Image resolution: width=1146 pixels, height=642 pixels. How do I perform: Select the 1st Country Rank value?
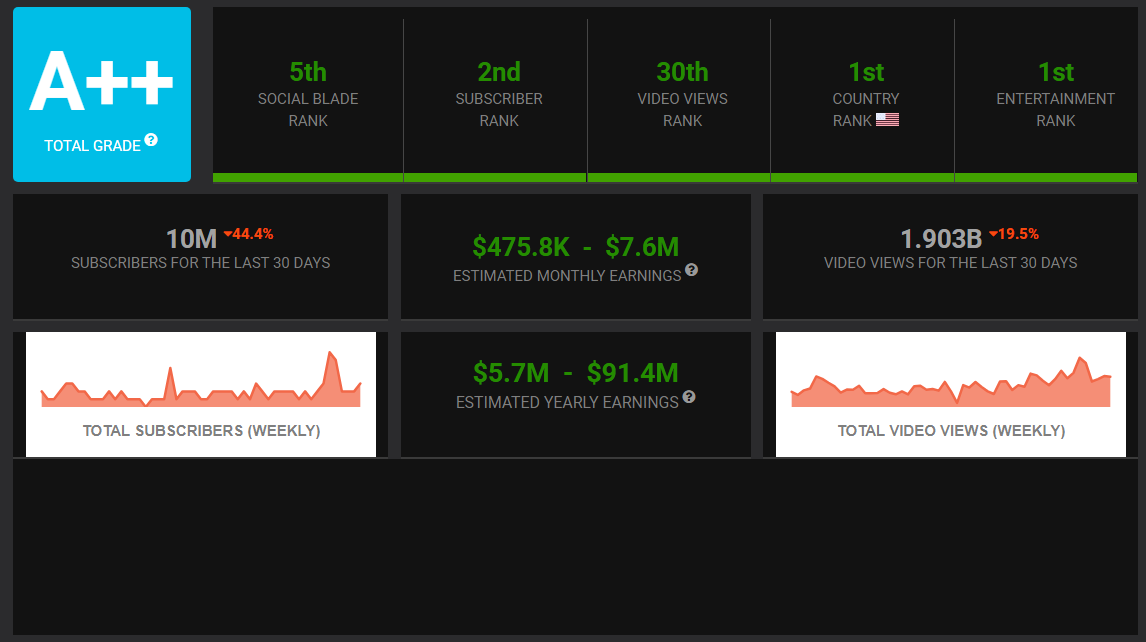[866, 72]
